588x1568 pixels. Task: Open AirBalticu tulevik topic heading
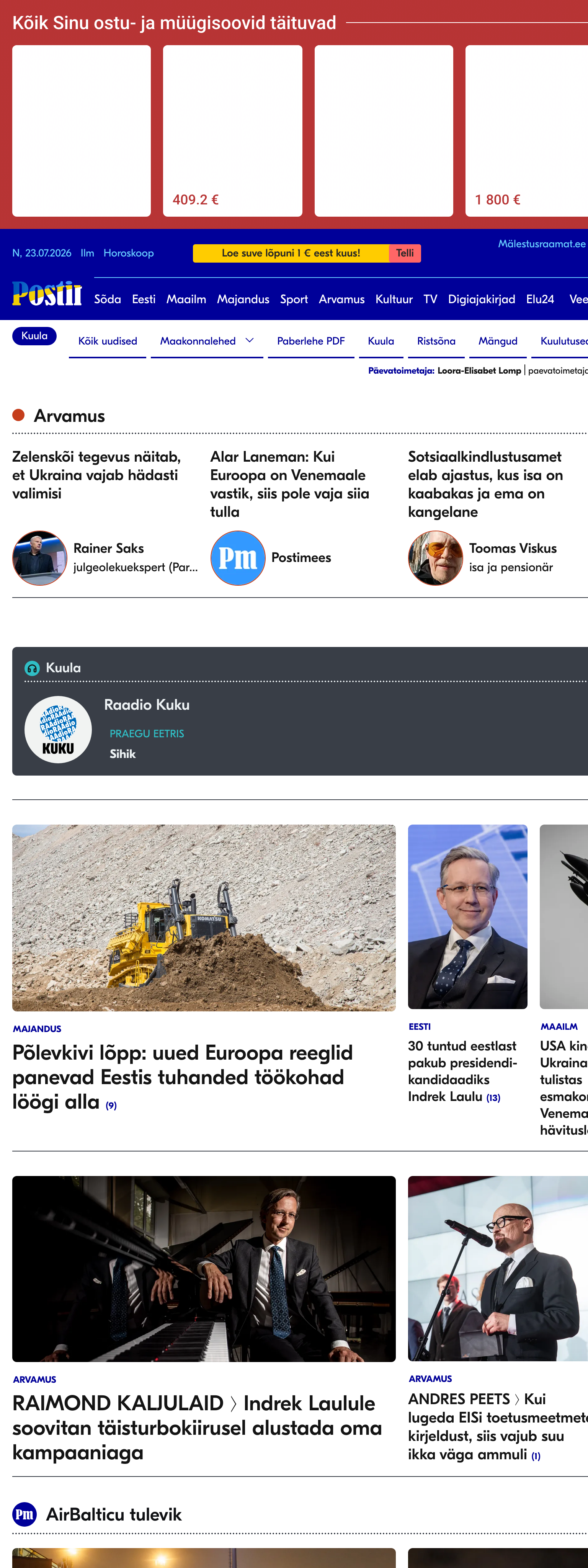click(114, 1514)
